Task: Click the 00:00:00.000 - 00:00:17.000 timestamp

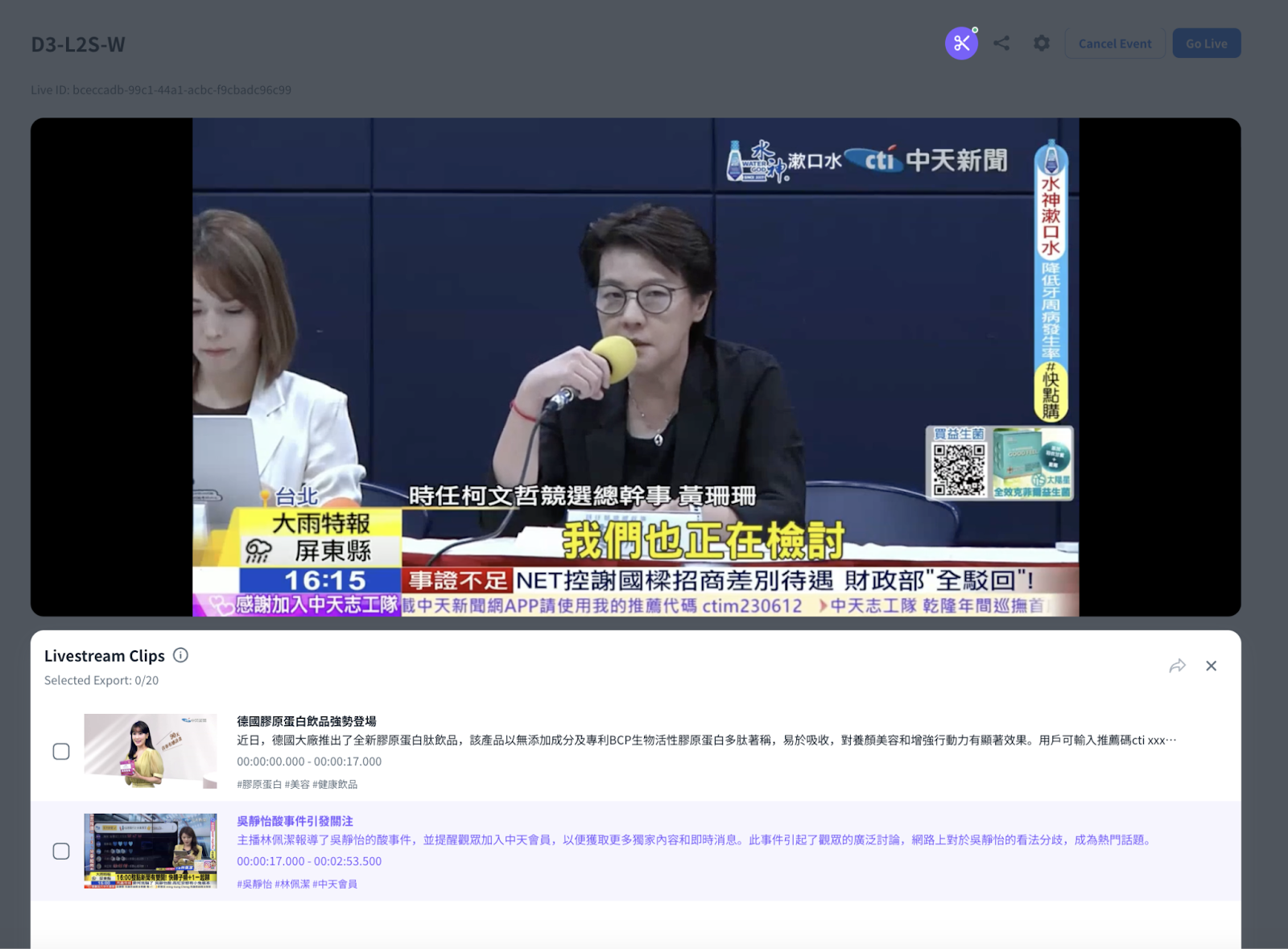Action: (309, 761)
